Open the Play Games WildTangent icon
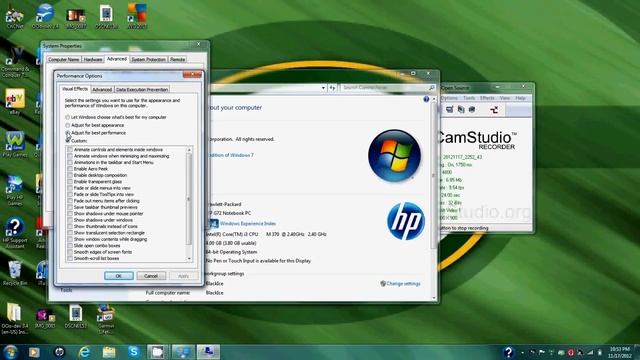 pyautogui.click(x=15, y=144)
